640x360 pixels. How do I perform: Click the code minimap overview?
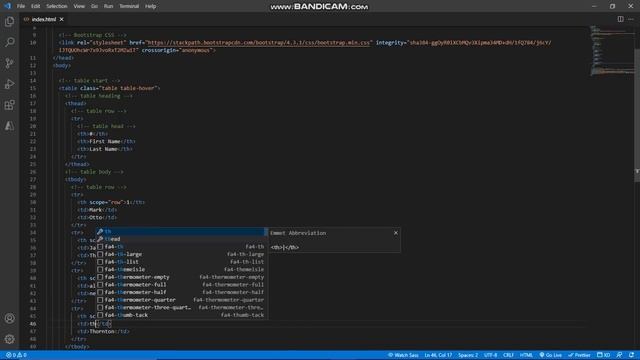pos(611,51)
